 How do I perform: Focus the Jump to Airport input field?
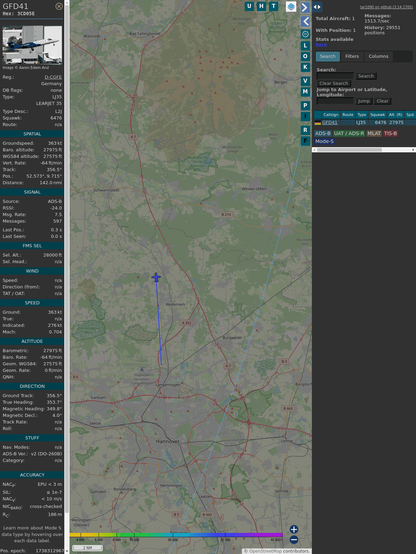335,101
